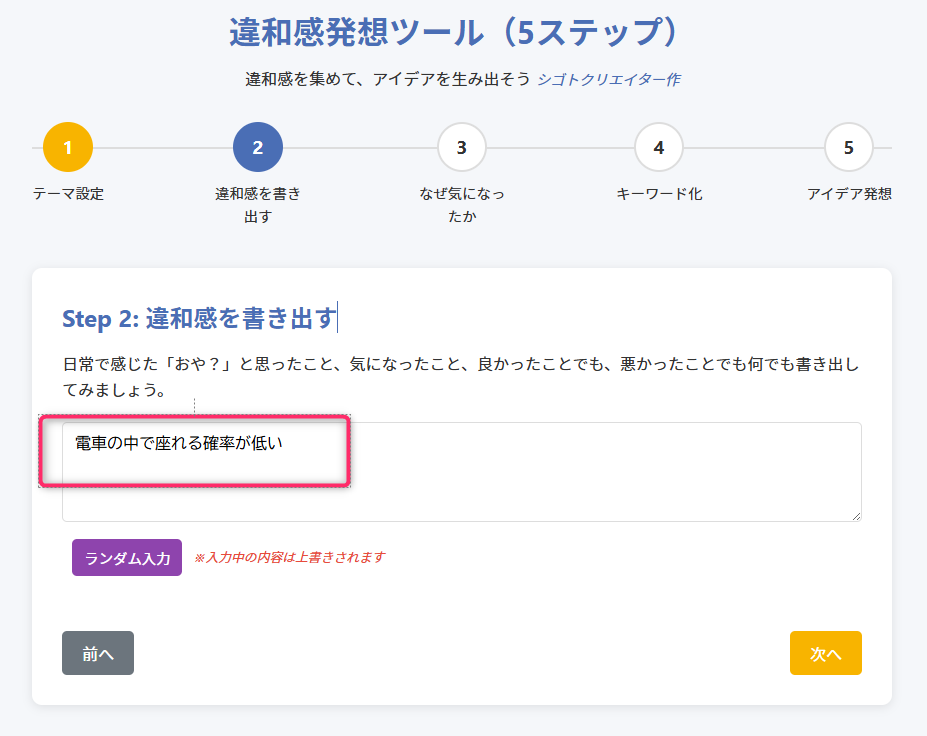Click the キーワード化 step label
The image size is (927, 736).
659,194
